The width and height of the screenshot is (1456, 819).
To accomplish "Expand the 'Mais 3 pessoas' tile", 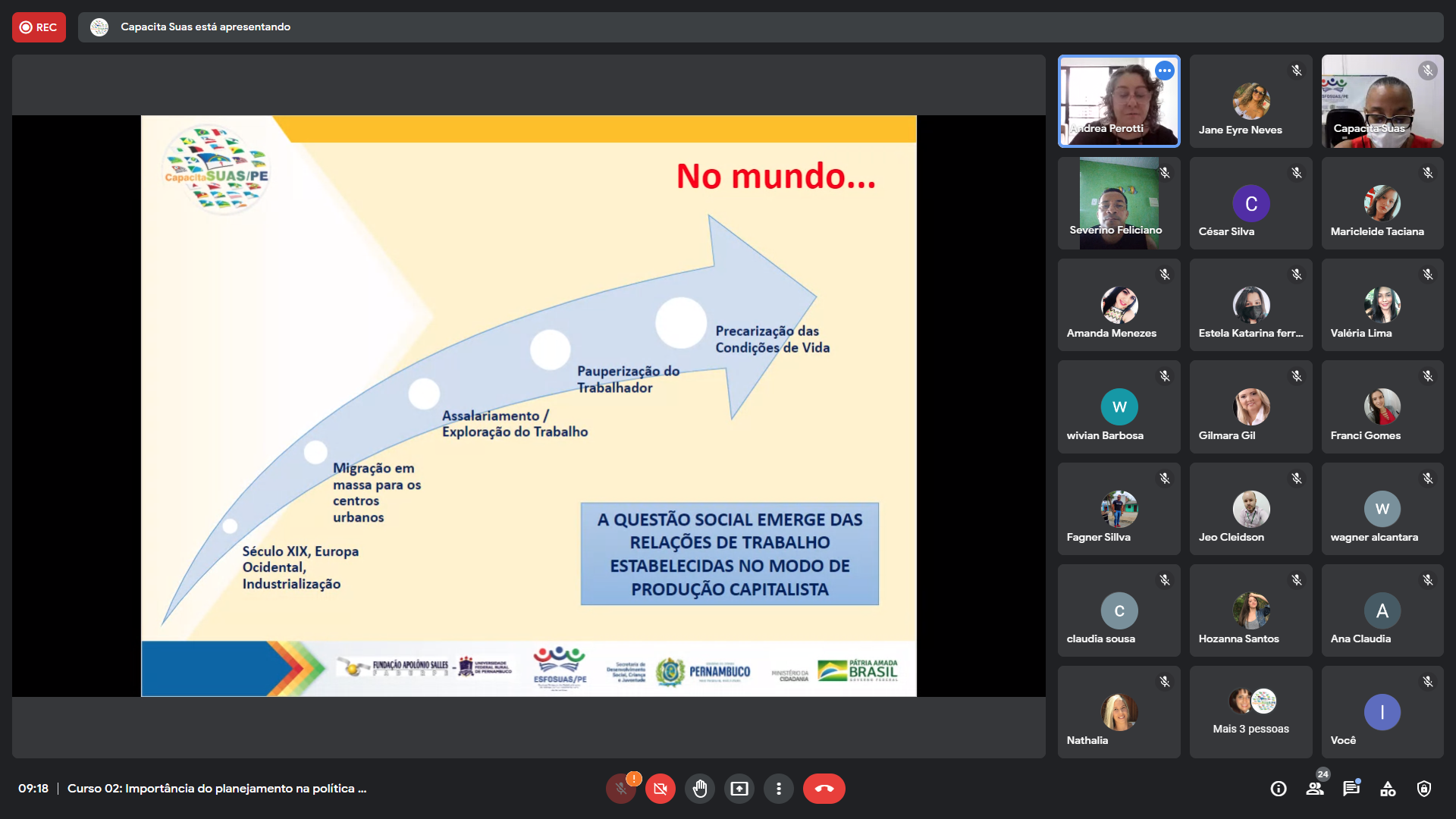I will point(1250,712).
